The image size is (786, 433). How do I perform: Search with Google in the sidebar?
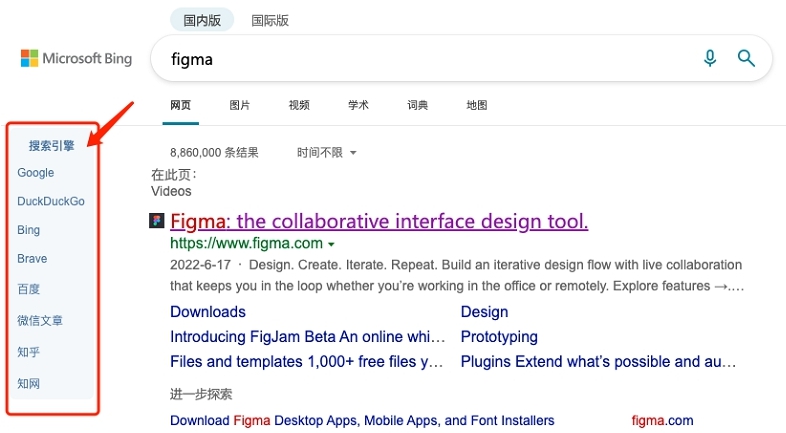click(x=36, y=173)
